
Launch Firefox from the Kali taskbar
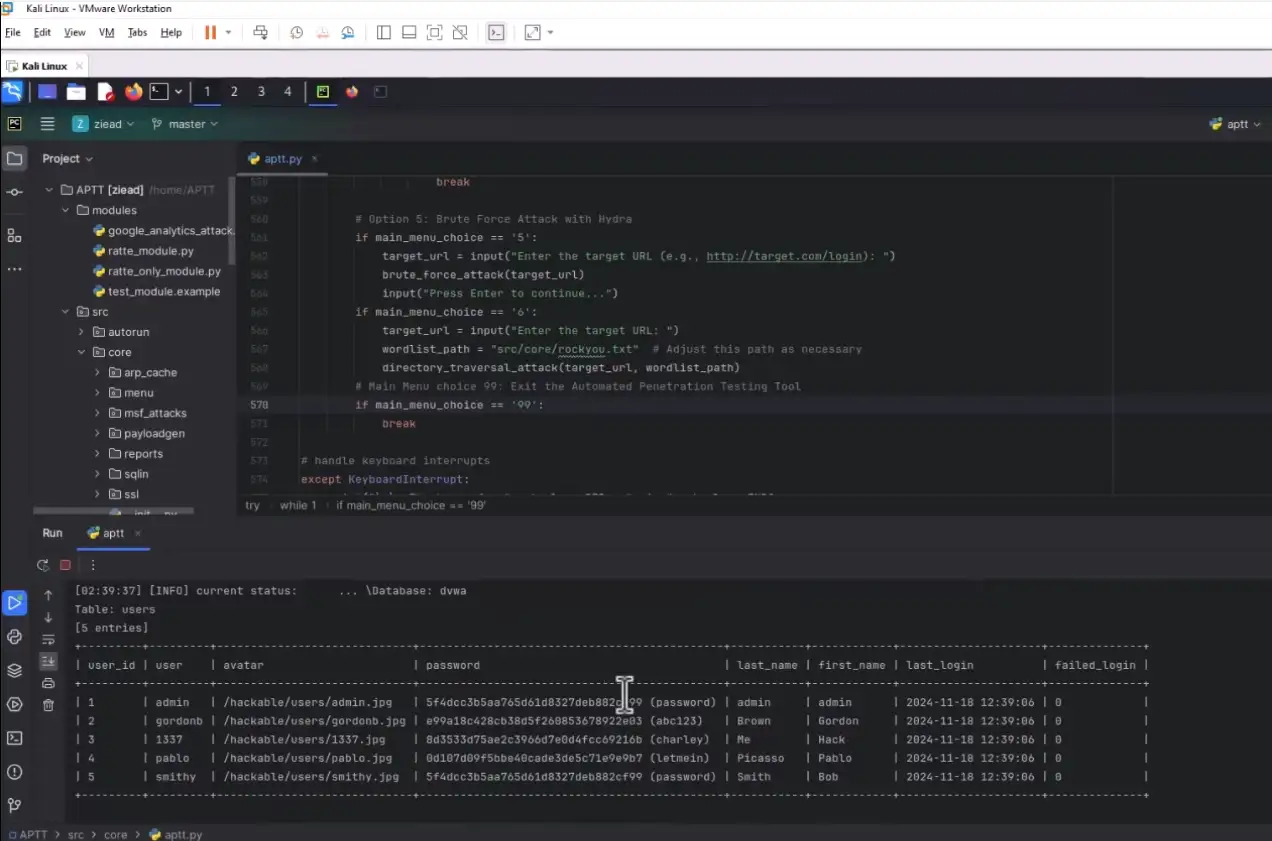point(133,91)
